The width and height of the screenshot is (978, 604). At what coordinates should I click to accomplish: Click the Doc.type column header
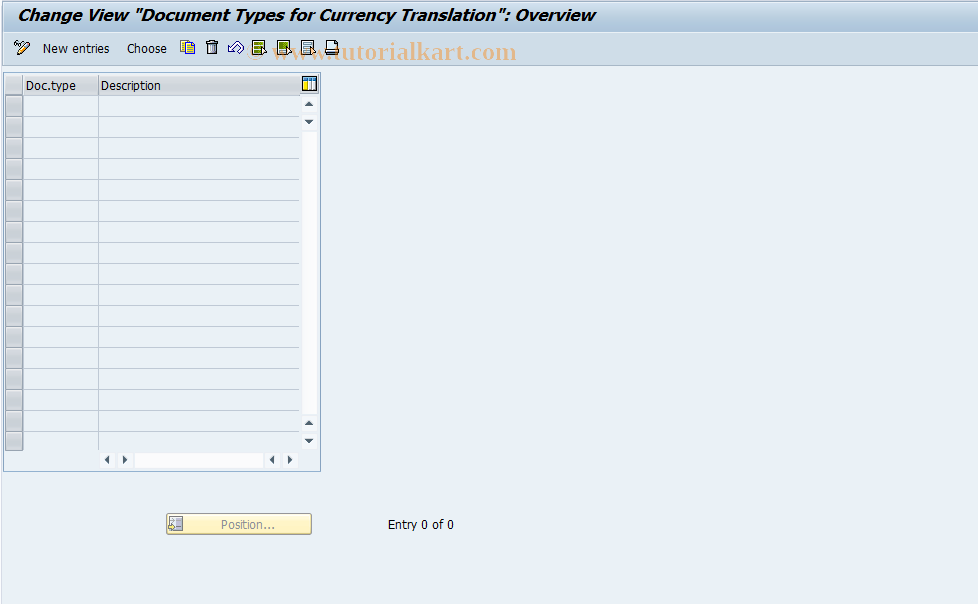[61, 85]
